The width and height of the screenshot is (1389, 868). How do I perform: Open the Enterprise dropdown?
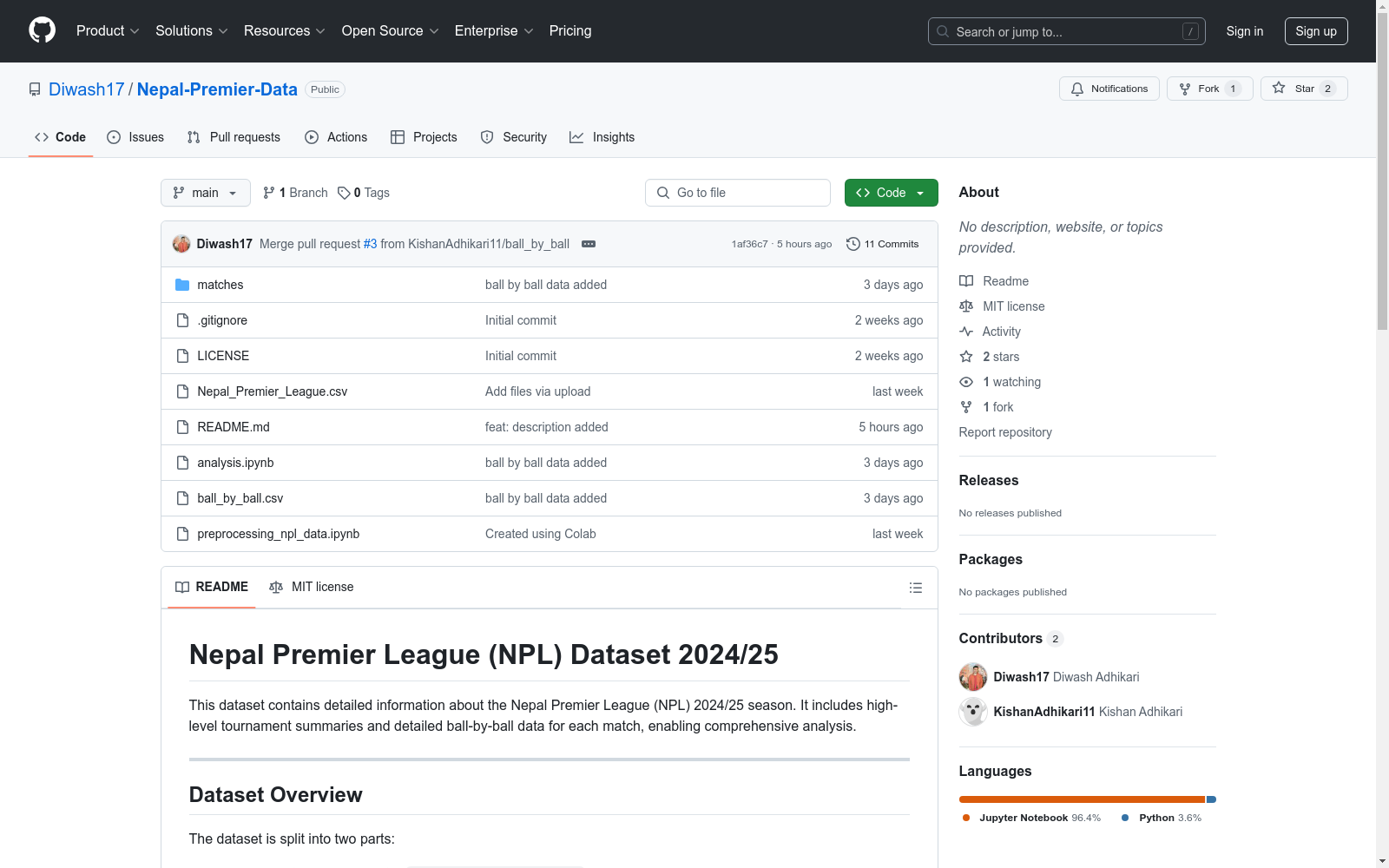point(494,31)
